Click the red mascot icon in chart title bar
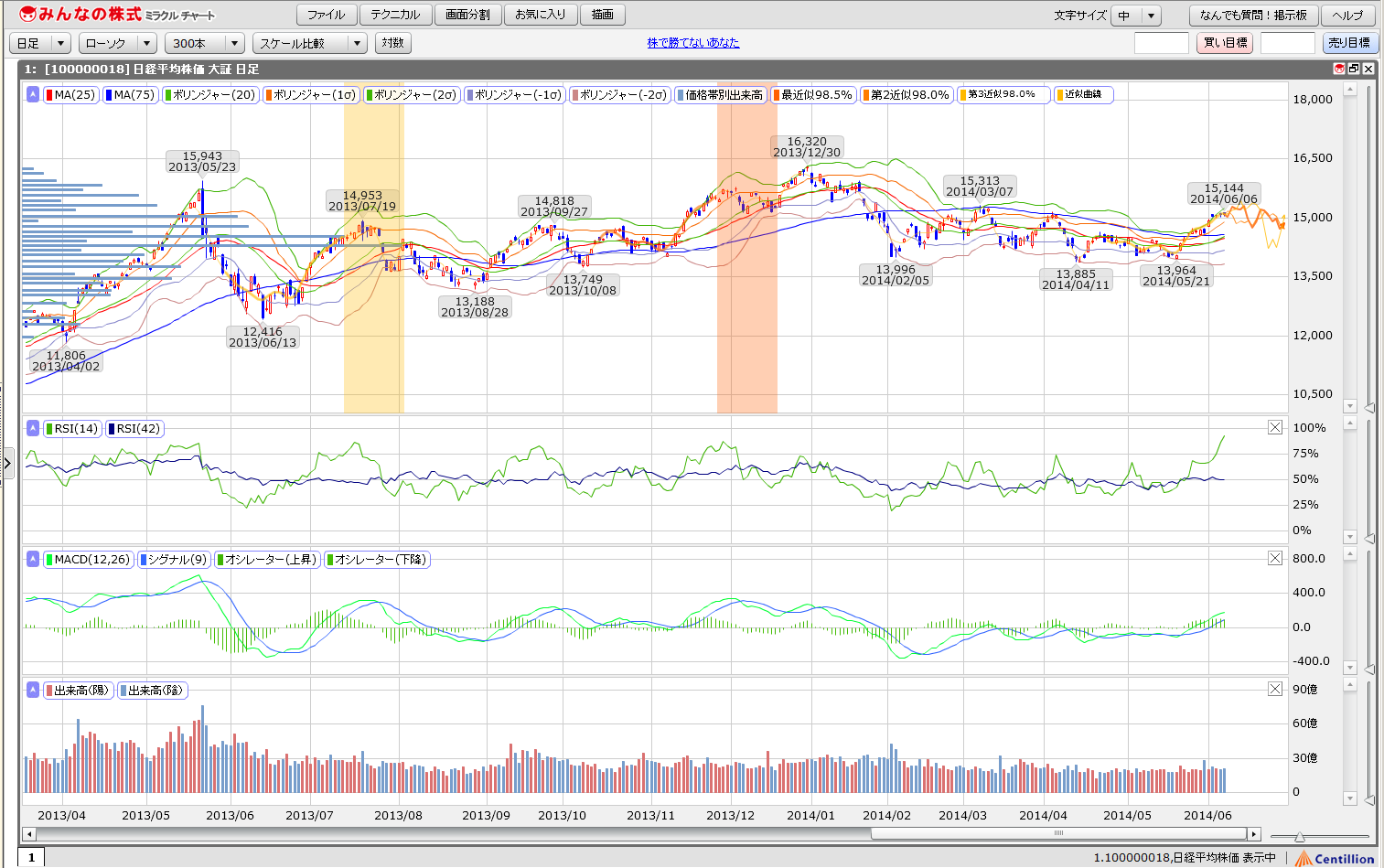Screen dimensions: 1384x868 pyautogui.click(x=1339, y=69)
